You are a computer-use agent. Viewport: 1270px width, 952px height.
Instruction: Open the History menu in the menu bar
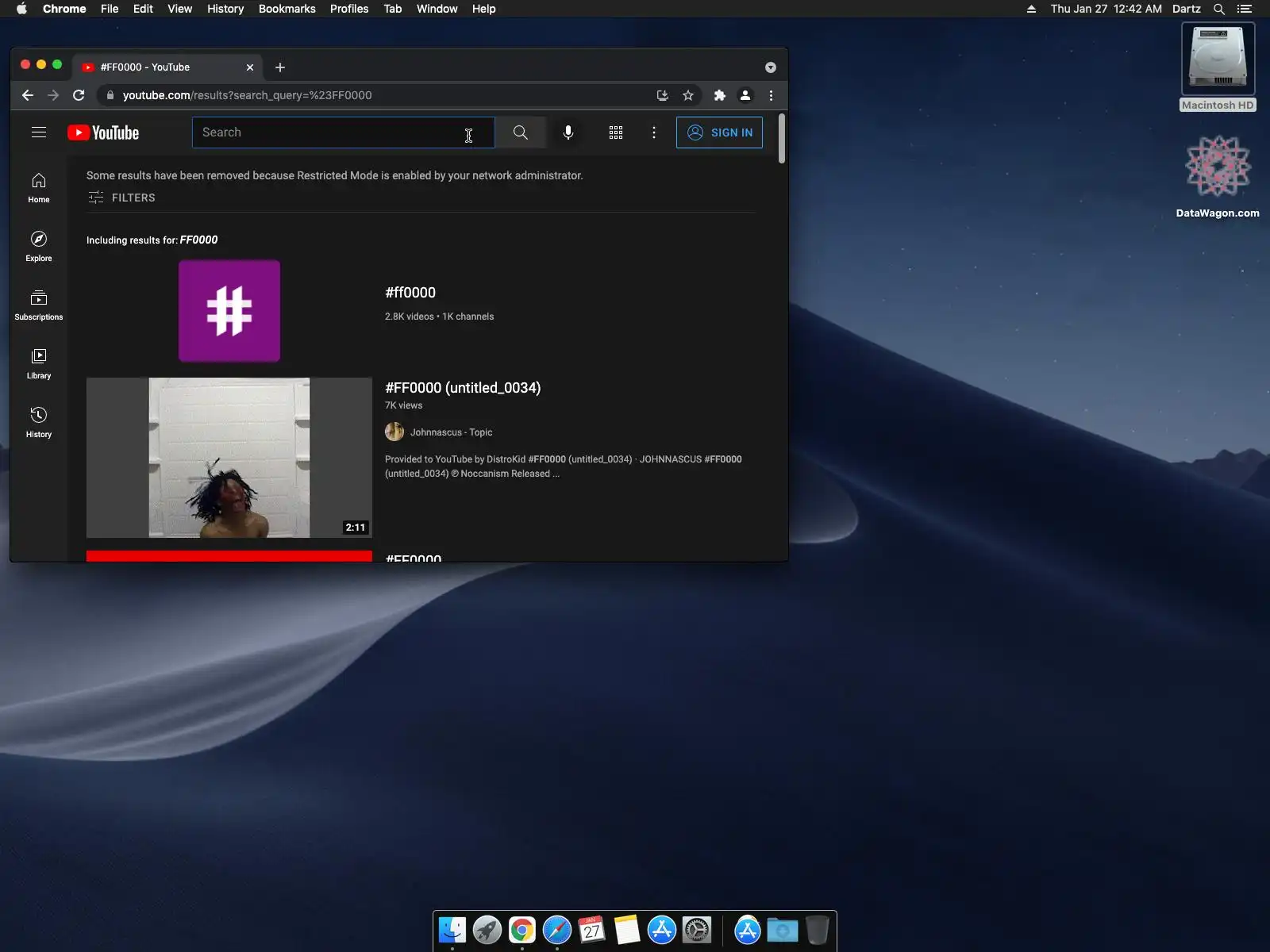pyautogui.click(x=225, y=9)
